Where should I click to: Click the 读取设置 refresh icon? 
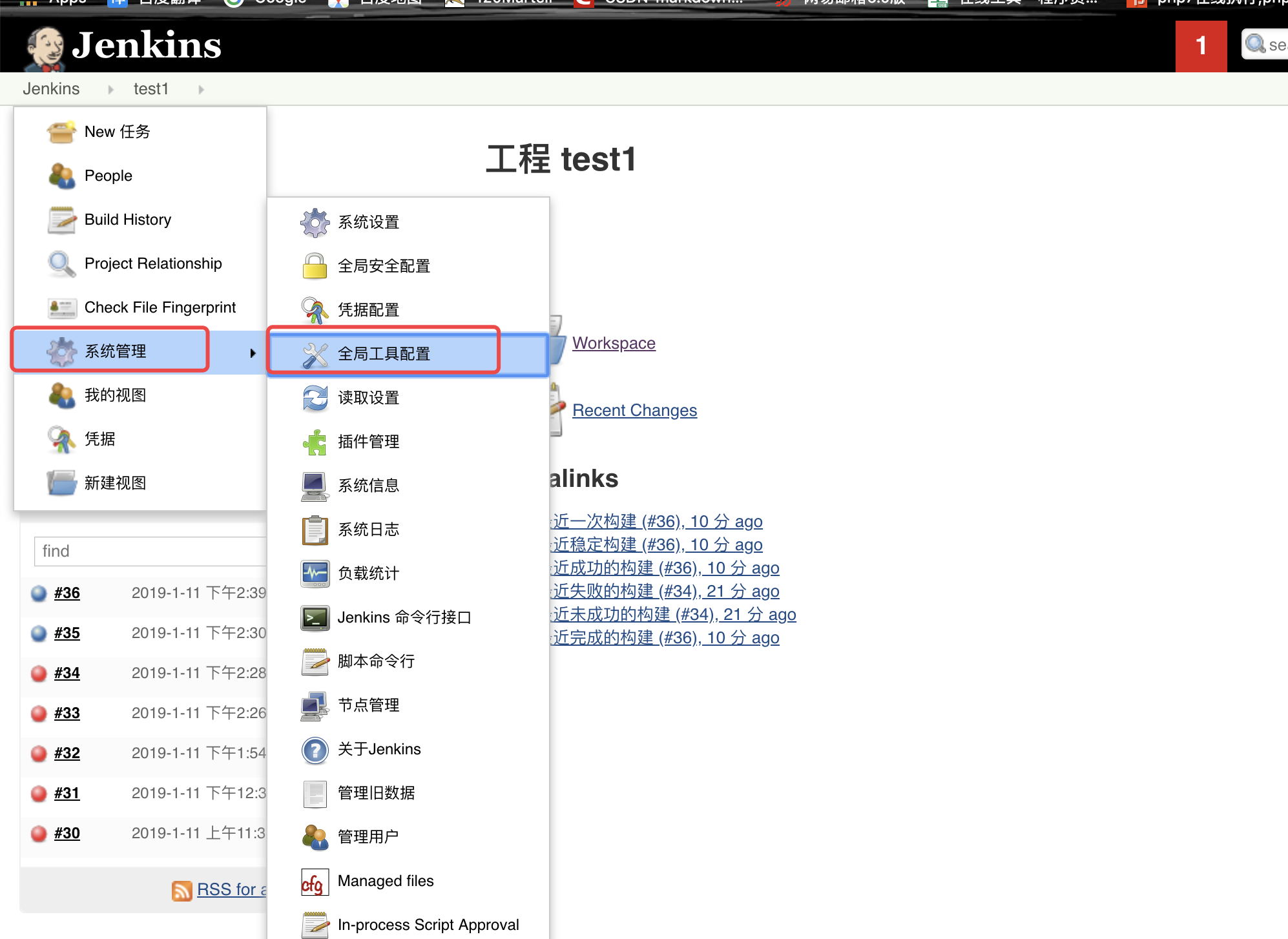(x=315, y=398)
